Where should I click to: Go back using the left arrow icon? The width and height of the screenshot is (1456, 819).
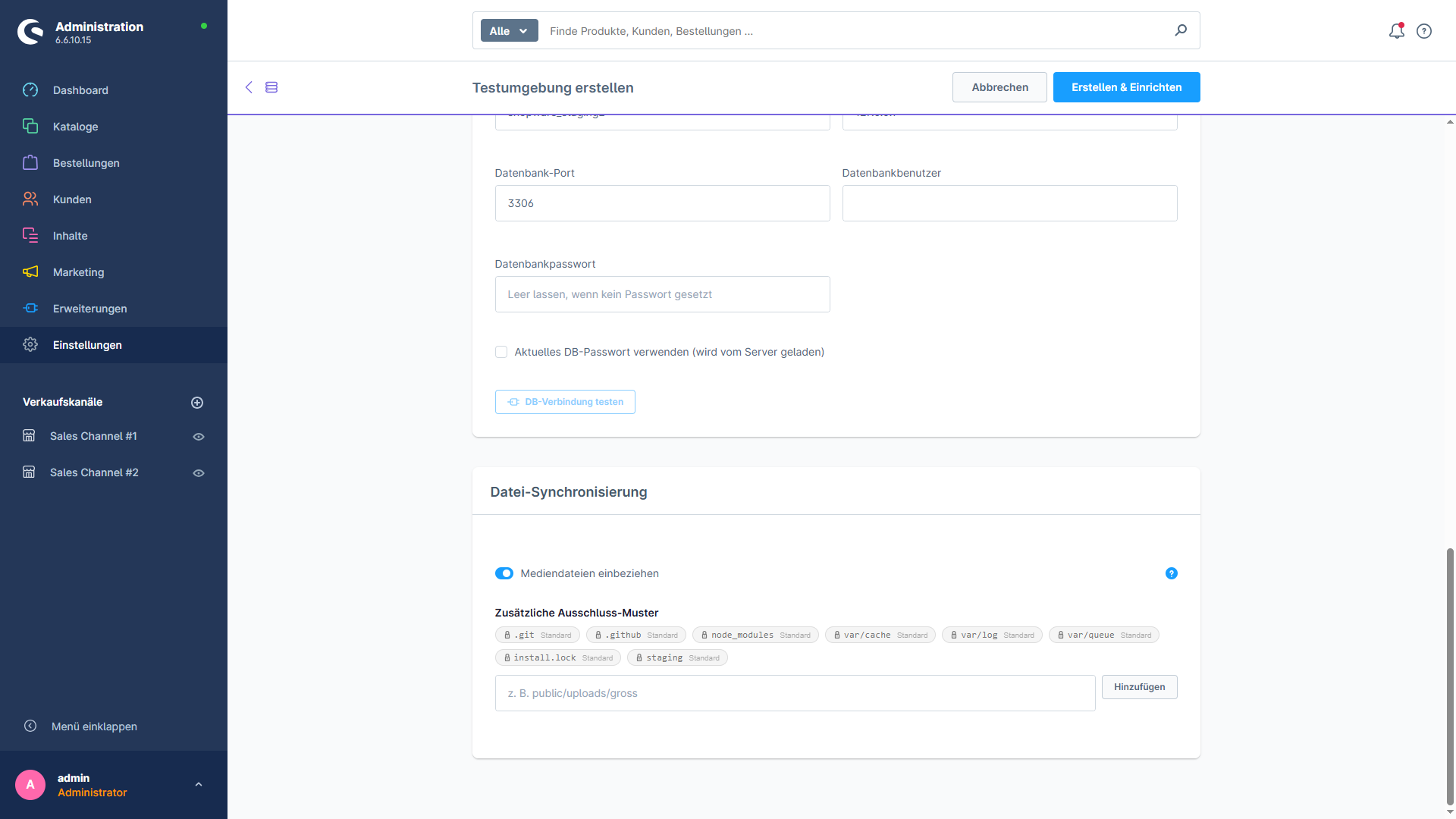point(249,87)
